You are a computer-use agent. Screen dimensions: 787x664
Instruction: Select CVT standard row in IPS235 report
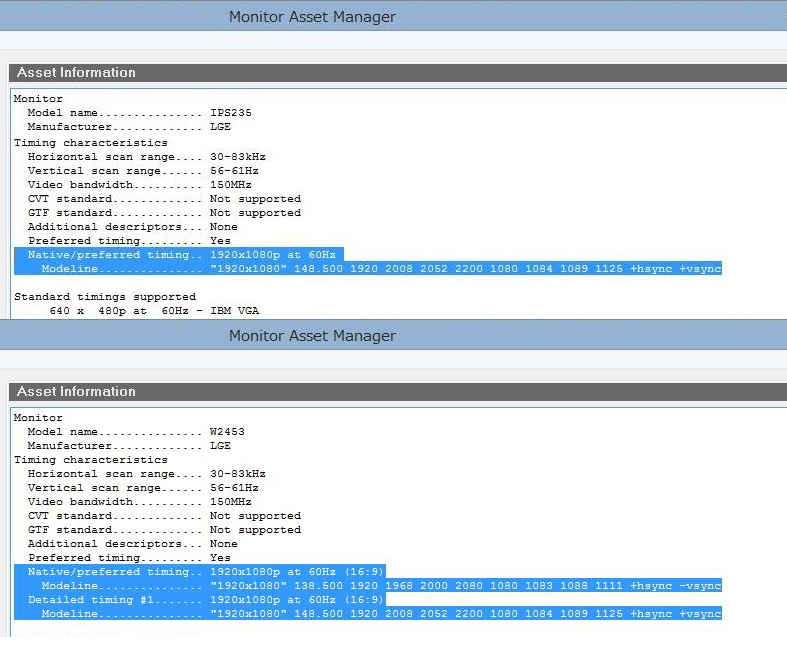pos(164,199)
